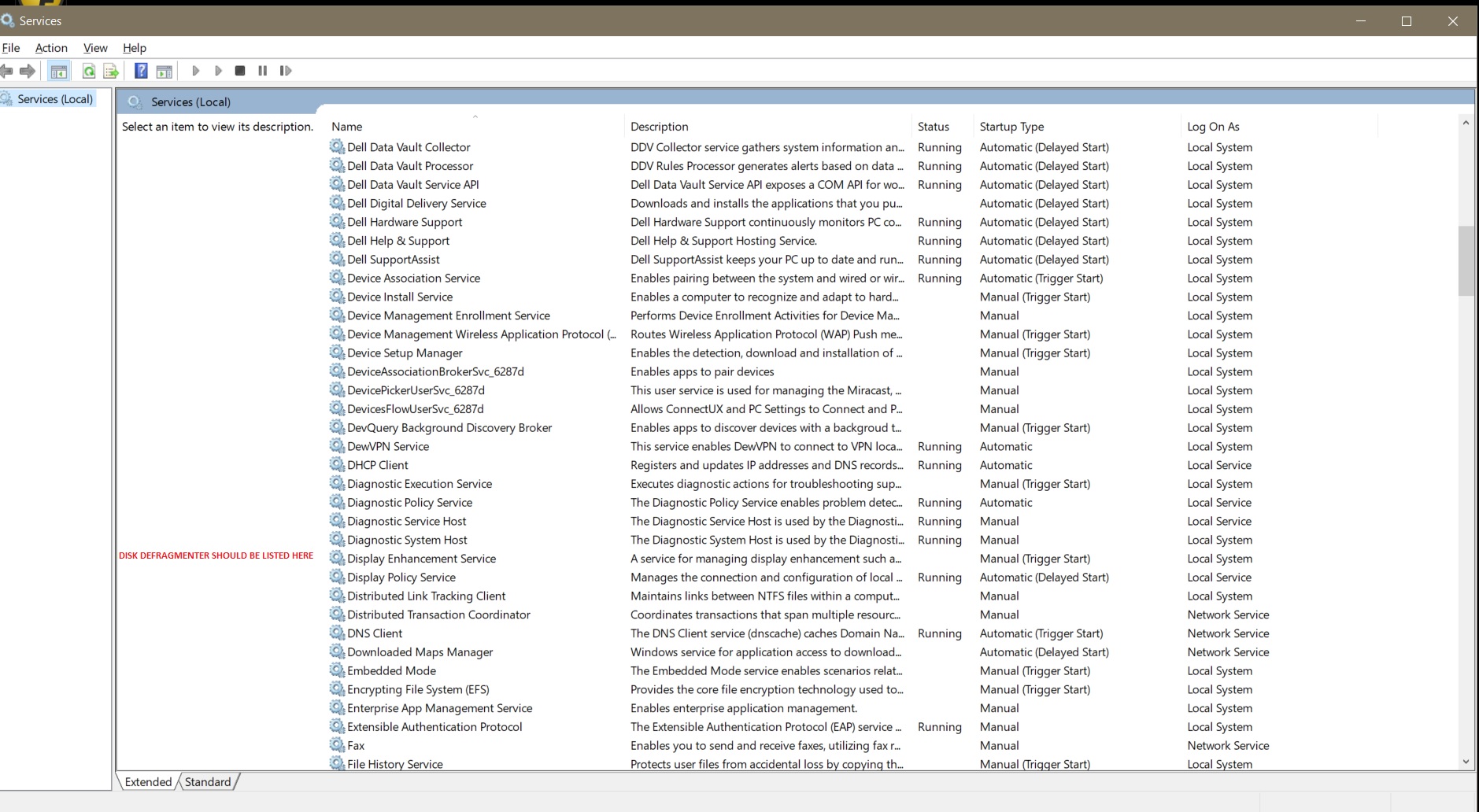Select Extensible Authentication Protocol service
Image resolution: width=1479 pixels, height=812 pixels.
[x=434, y=727]
